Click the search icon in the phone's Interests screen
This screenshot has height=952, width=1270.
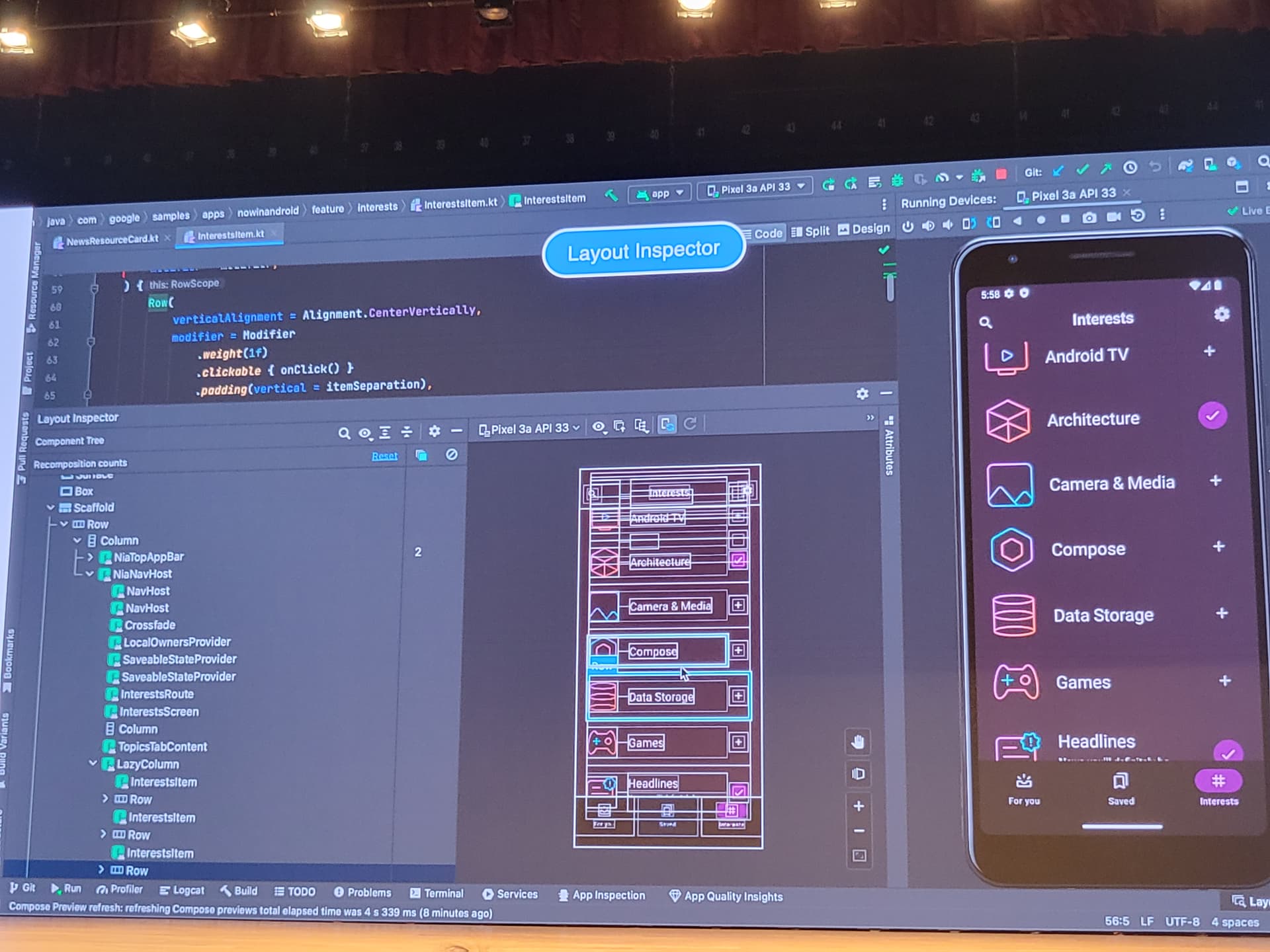click(x=986, y=323)
